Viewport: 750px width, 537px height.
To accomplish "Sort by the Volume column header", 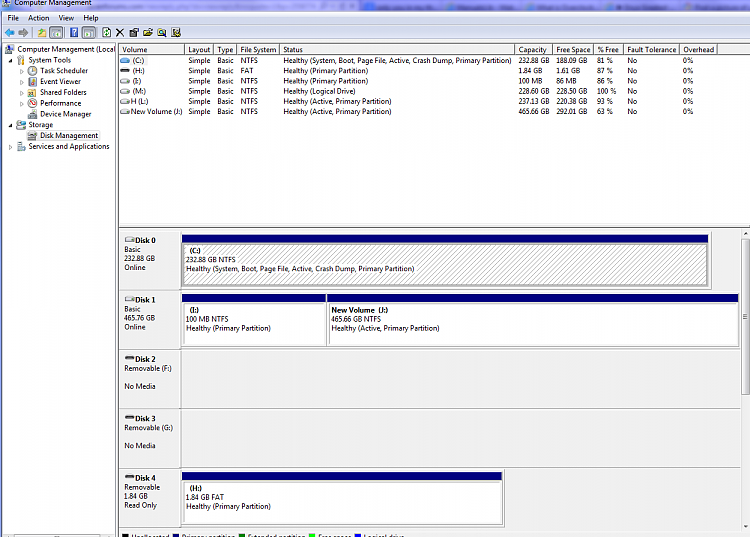I will point(152,49).
